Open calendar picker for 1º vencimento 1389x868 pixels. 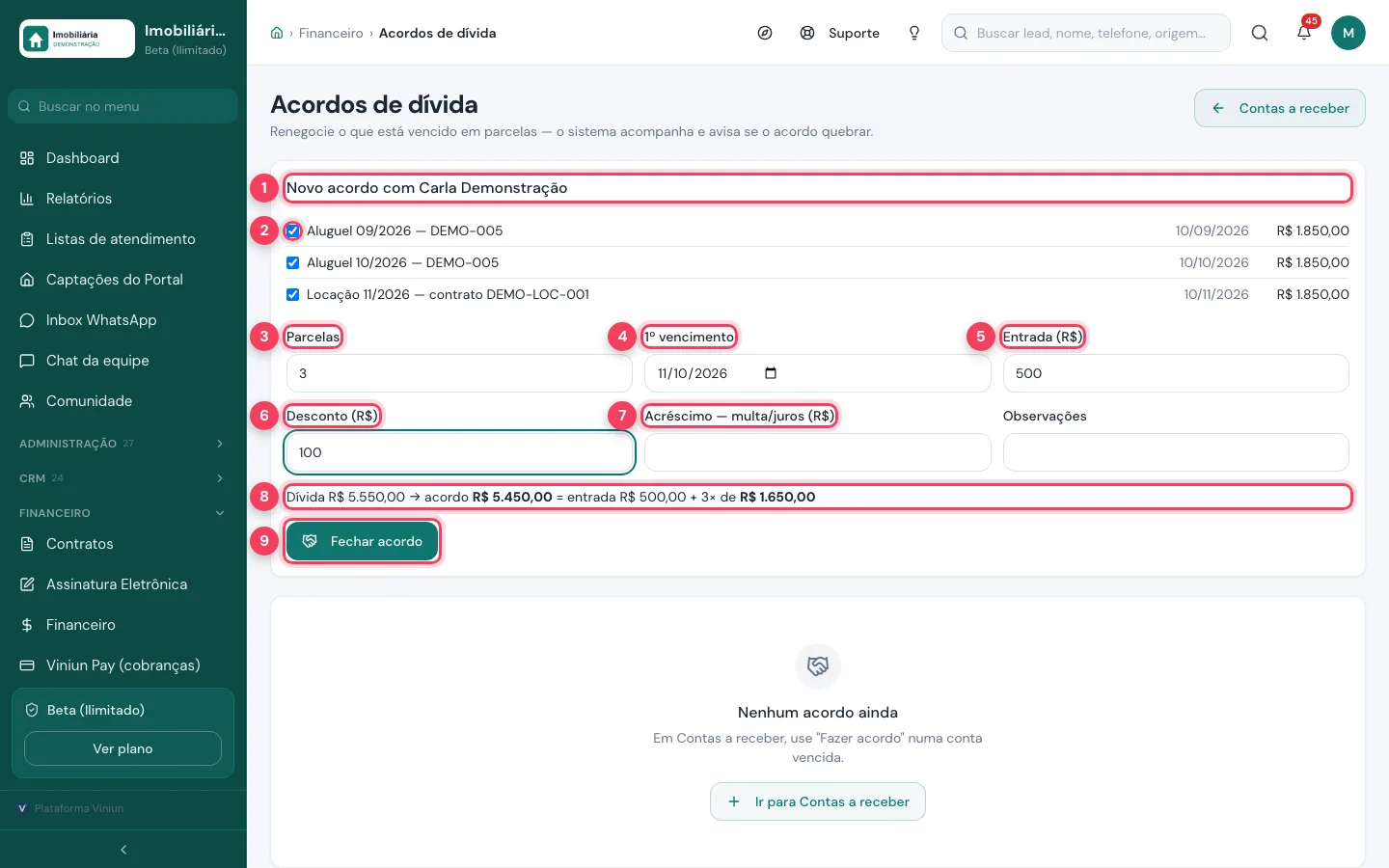point(771,373)
